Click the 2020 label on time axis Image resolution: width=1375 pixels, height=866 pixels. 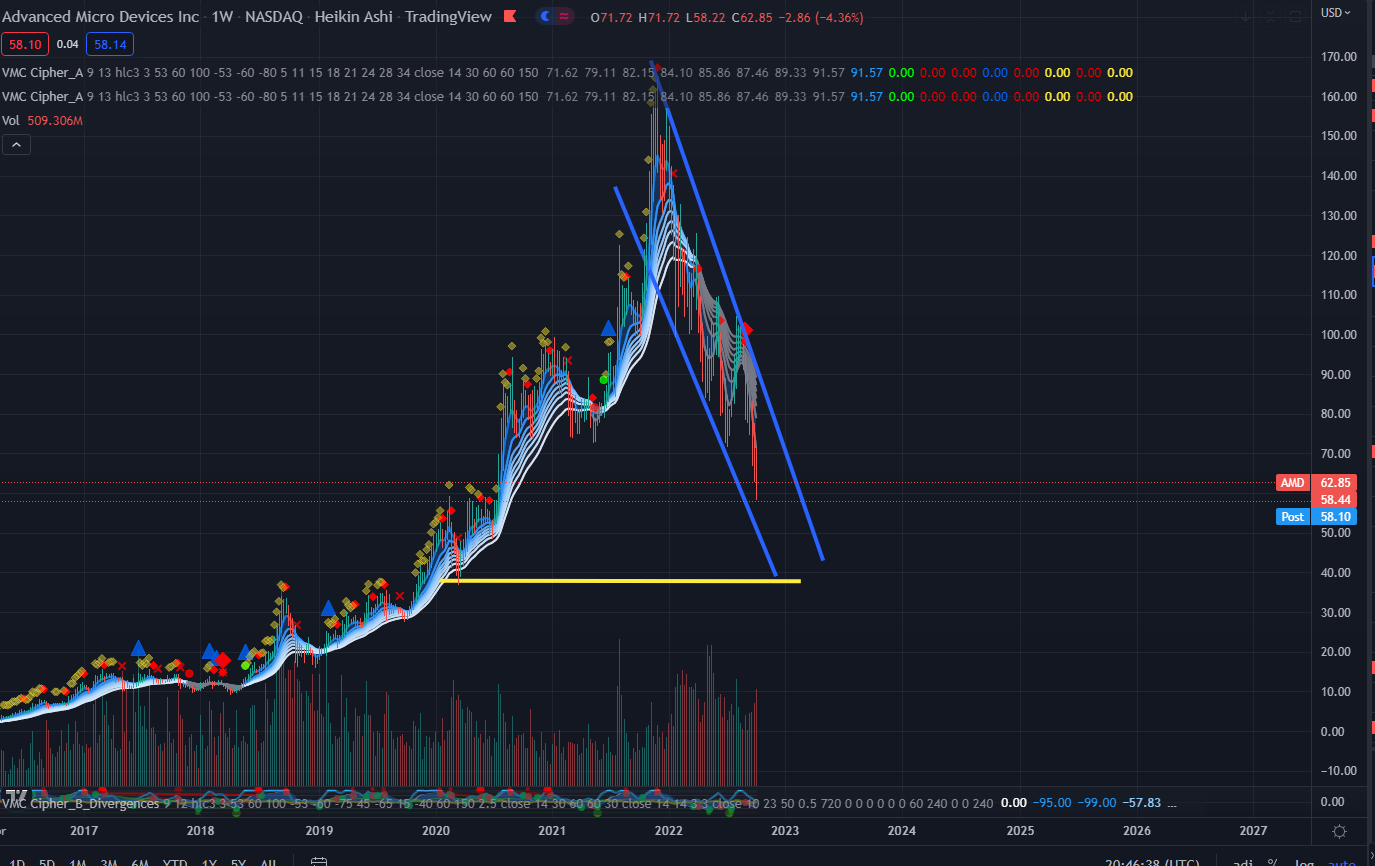435,831
